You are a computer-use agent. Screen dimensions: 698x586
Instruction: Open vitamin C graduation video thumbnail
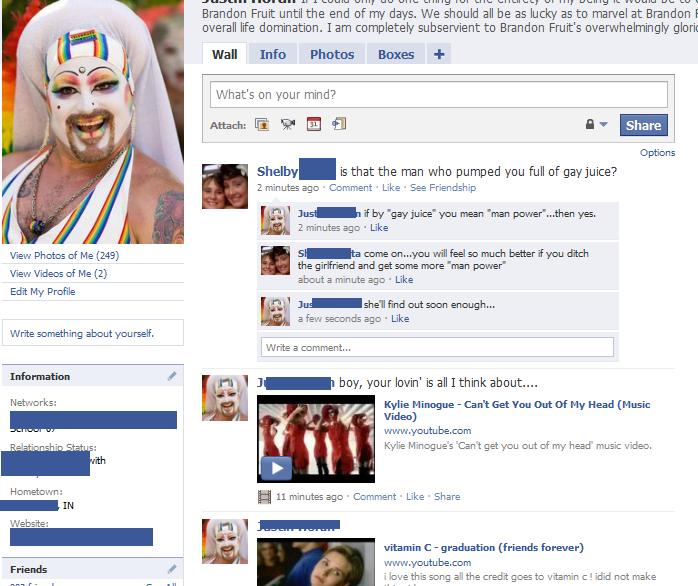click(x=316, y=562)
